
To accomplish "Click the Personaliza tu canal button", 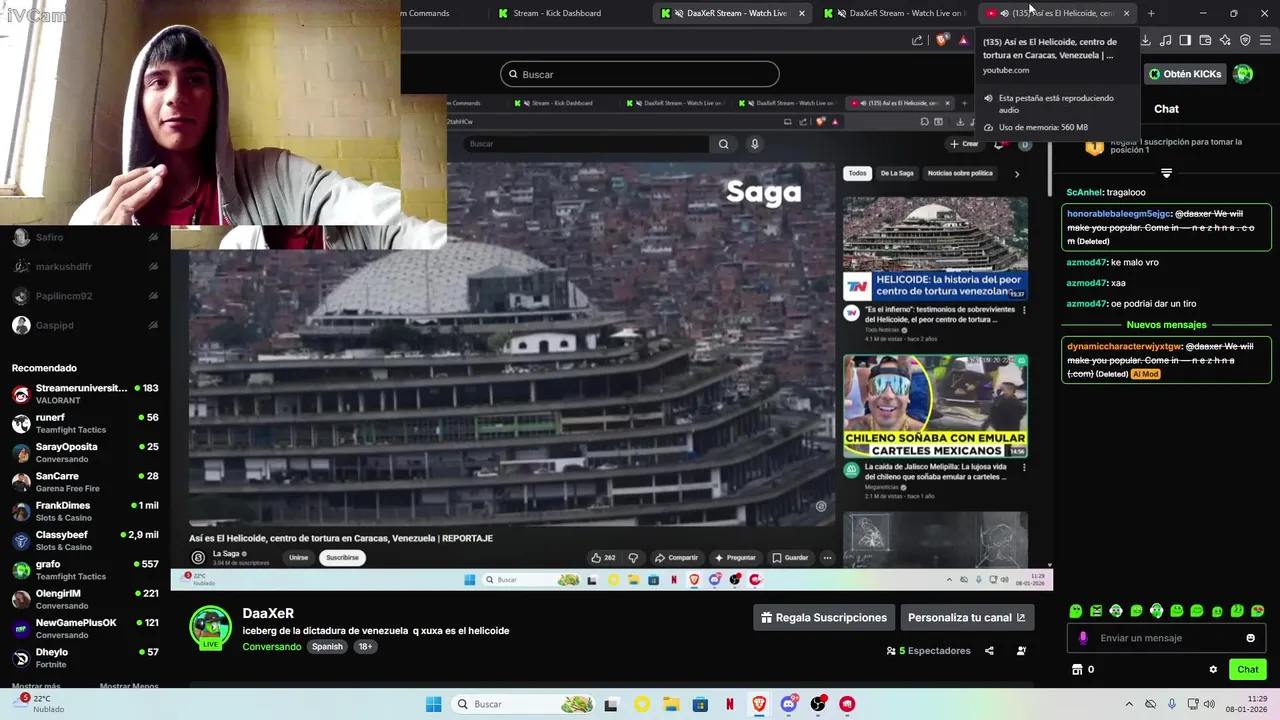I will click(x=967, y=618).
